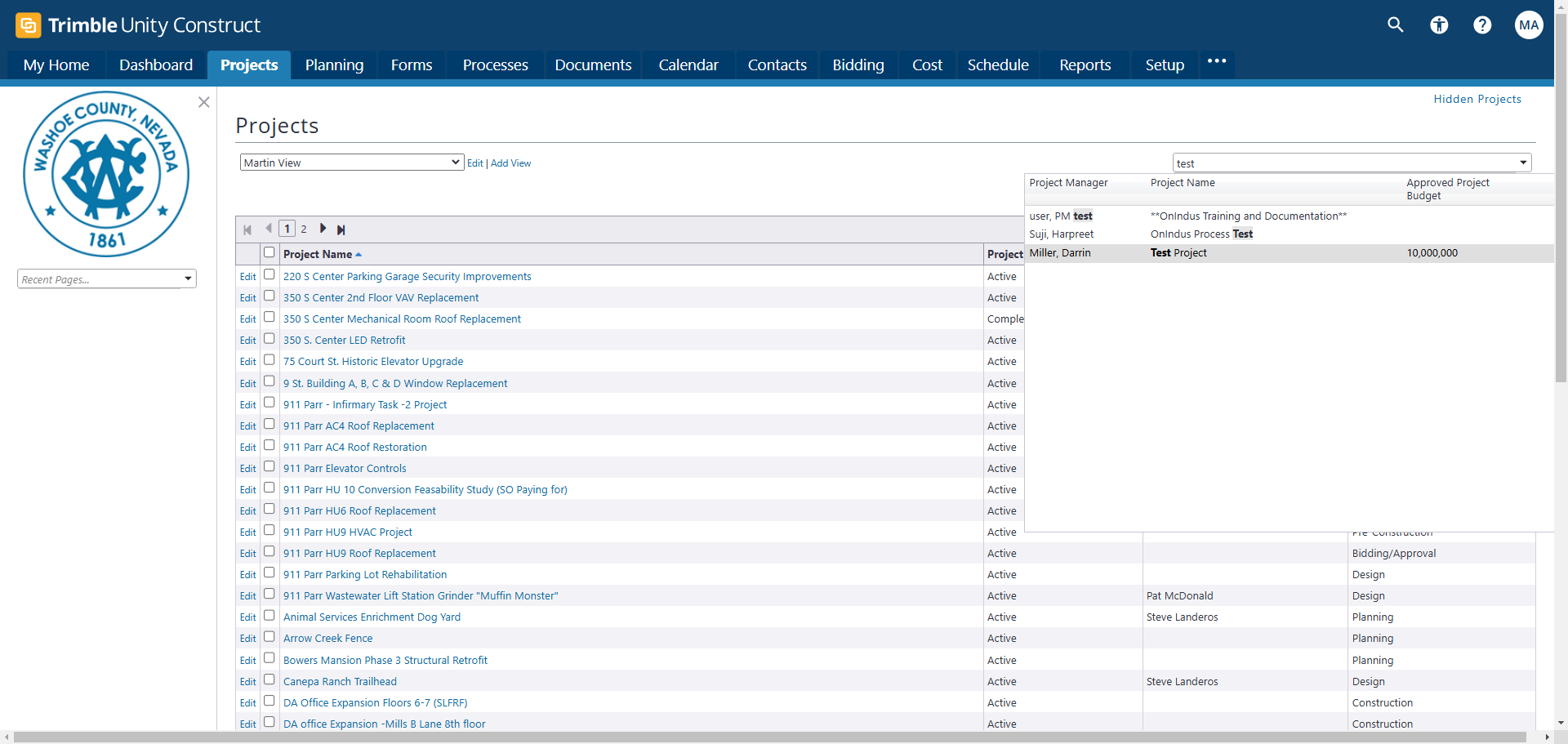Open 911 Parr Wastewater Lift Station Grinder project
This screenshot has height=744, width=1568.
pos(421,596)
